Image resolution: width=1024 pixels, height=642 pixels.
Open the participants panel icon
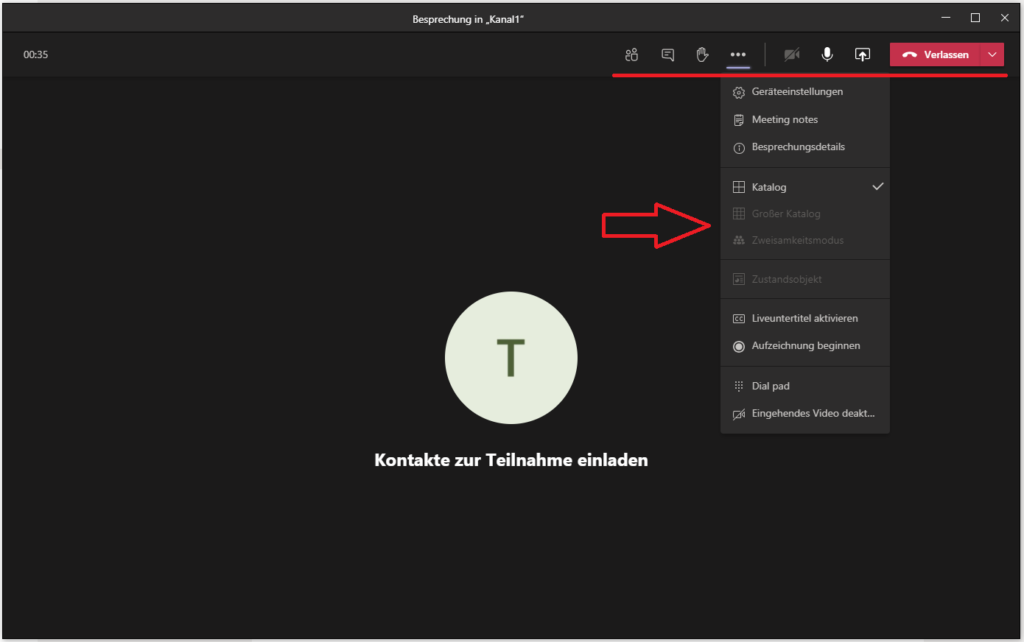tap(631, 55)
